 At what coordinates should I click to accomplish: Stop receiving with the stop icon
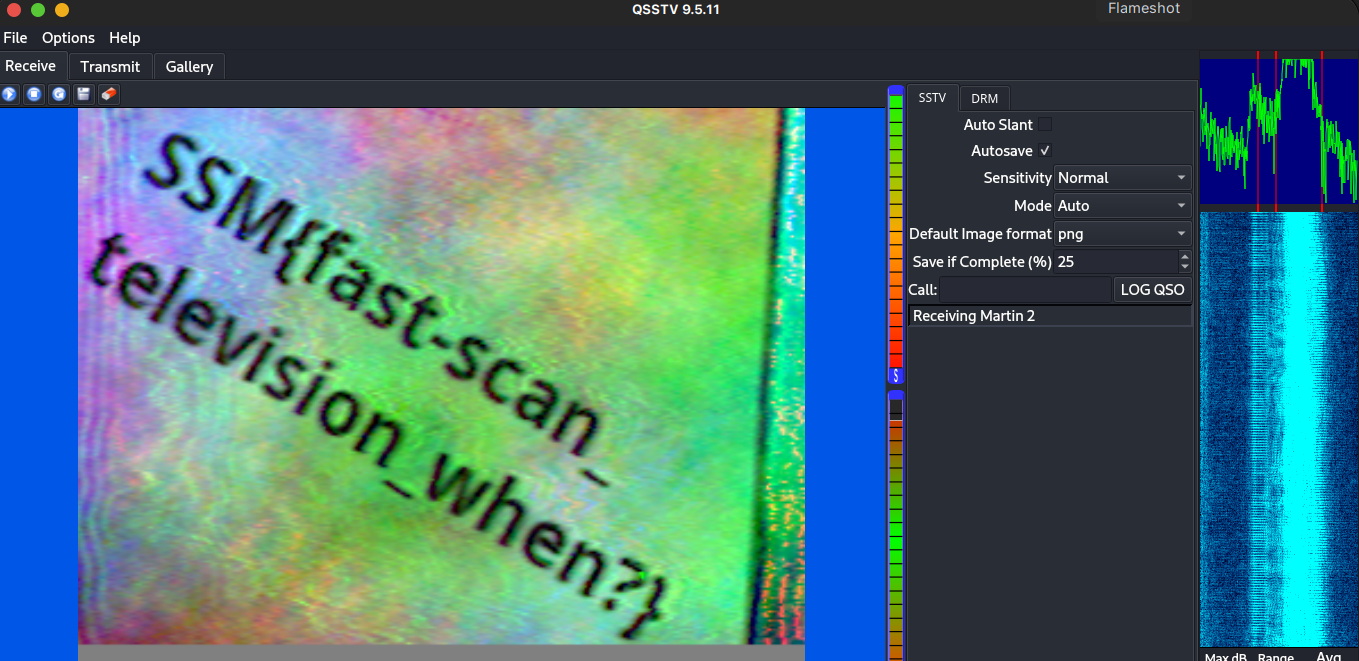coord(34,94)
